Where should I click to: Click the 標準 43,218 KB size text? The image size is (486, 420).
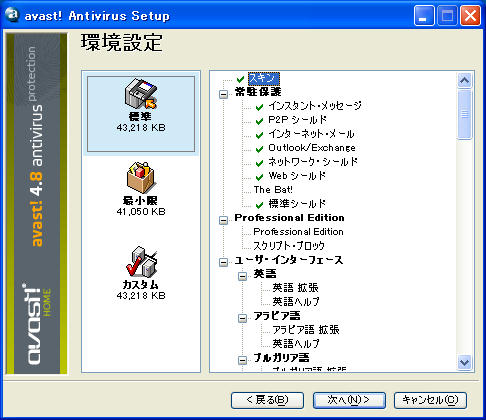click(x=141, y=128)
